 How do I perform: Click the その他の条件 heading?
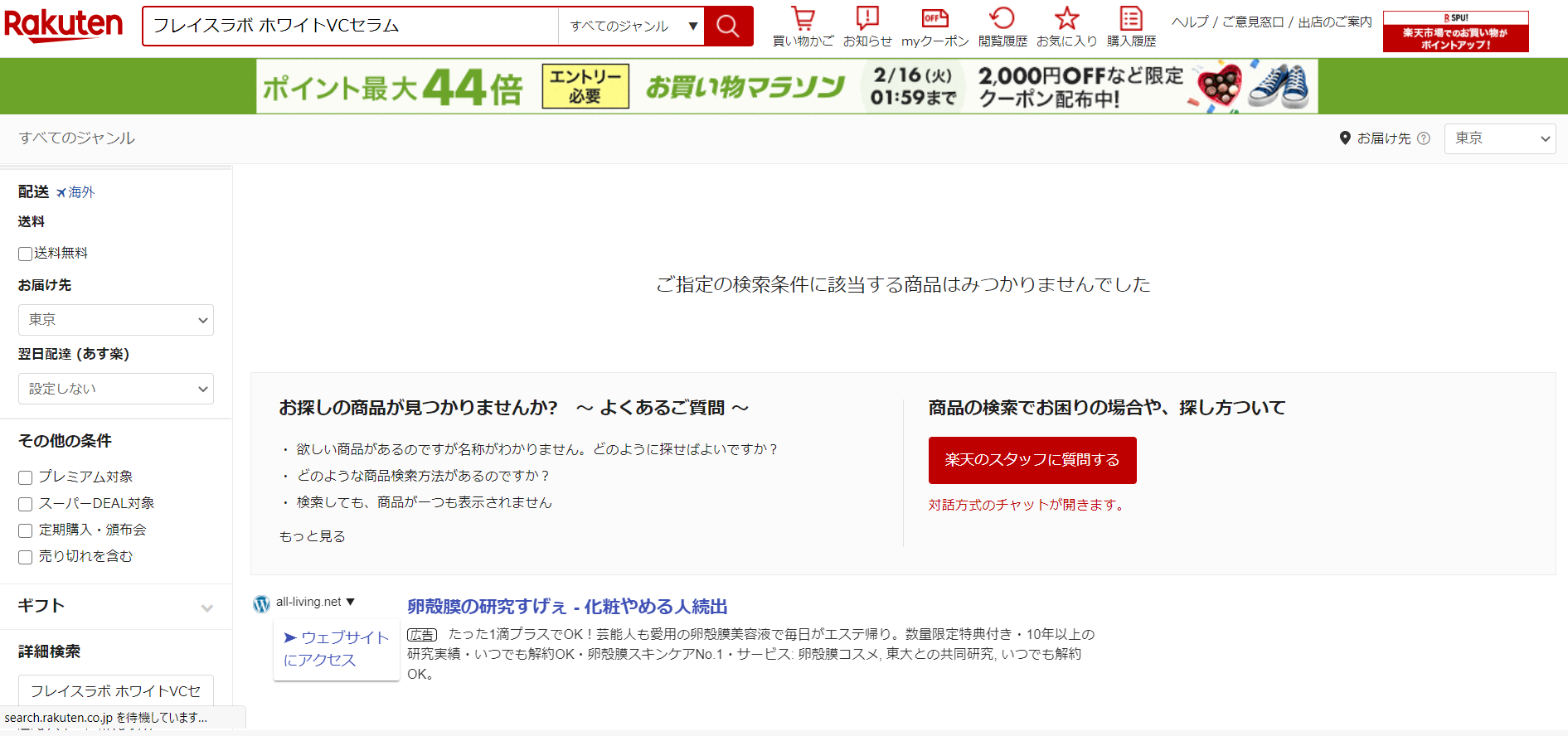coord(65,441)
